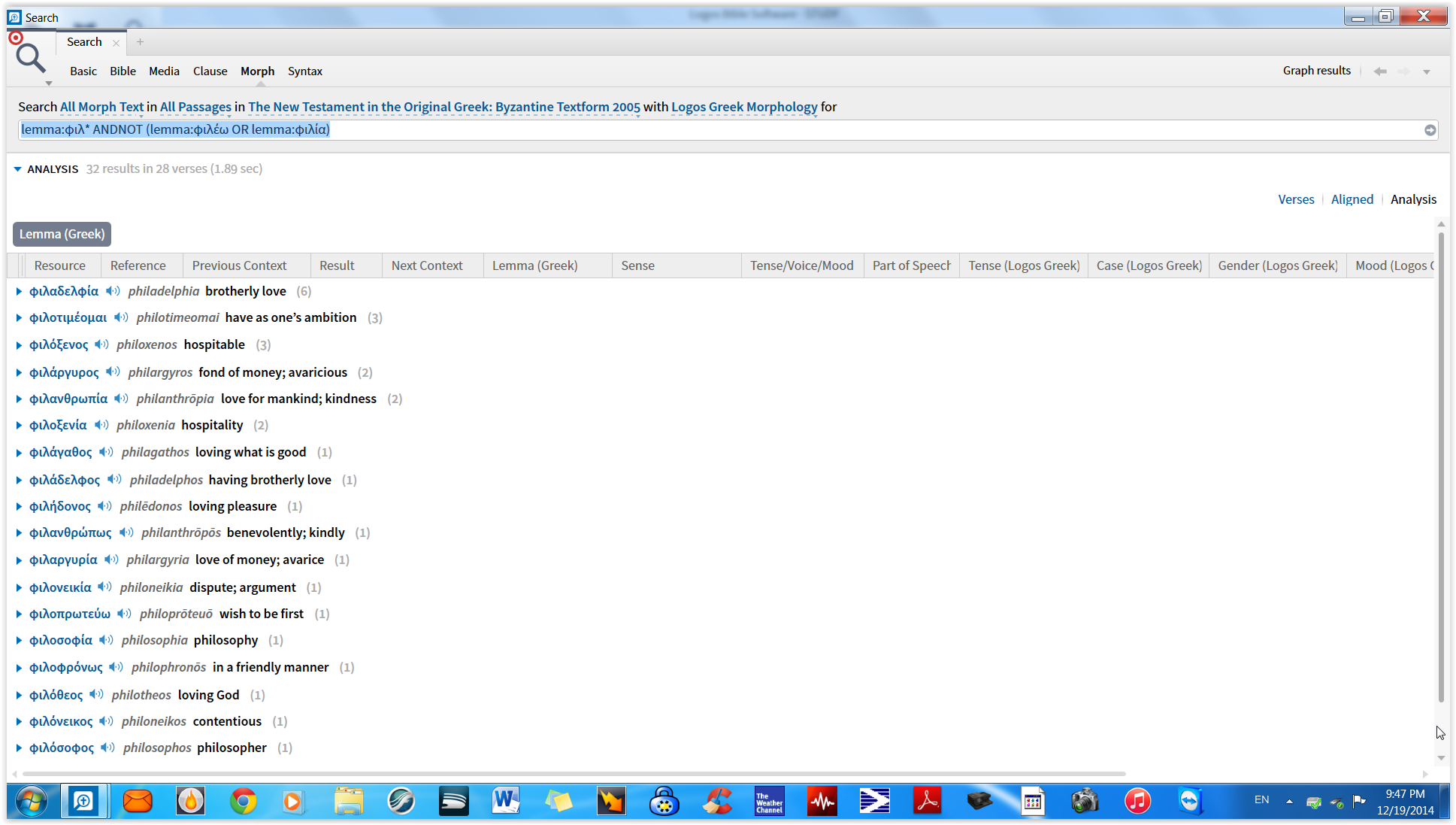Play pronunciation audio for φιλάργυρος
This screenshot has height=825, width=1456.
(113, 372)
